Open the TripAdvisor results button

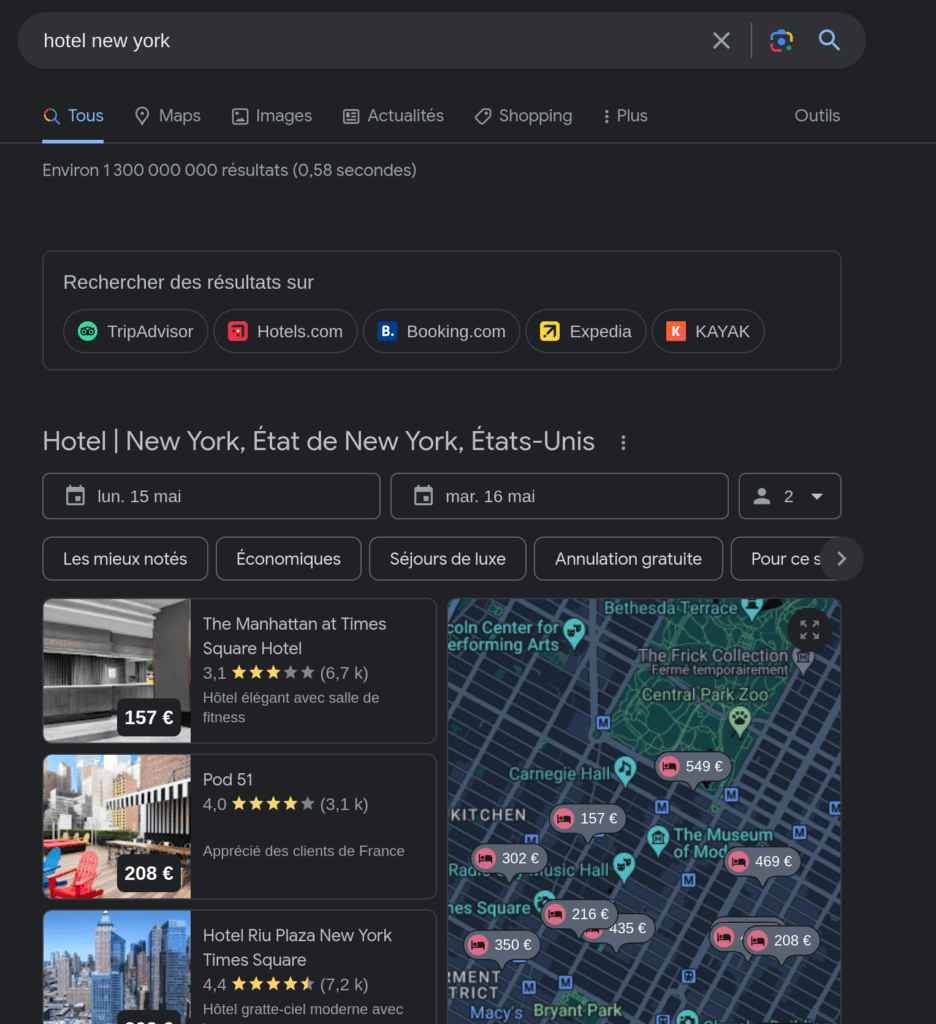(x=135, y=332)
